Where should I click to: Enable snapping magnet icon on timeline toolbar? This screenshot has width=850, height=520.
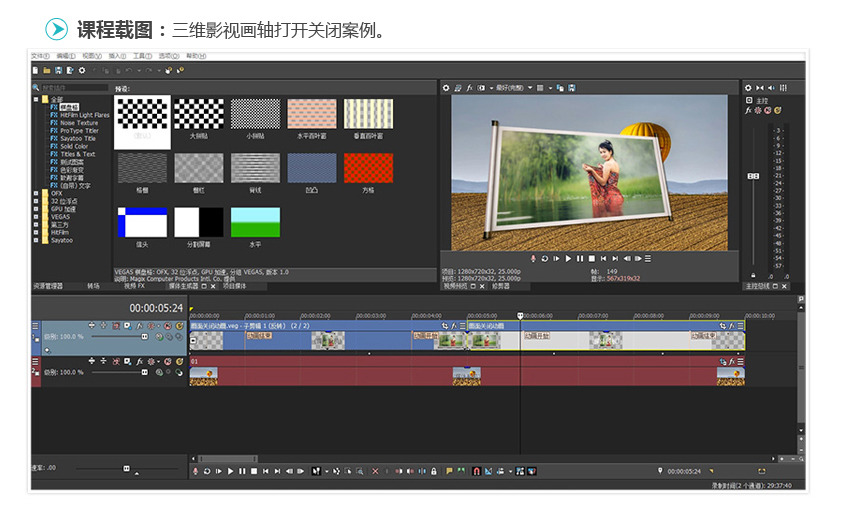(476, 471)
